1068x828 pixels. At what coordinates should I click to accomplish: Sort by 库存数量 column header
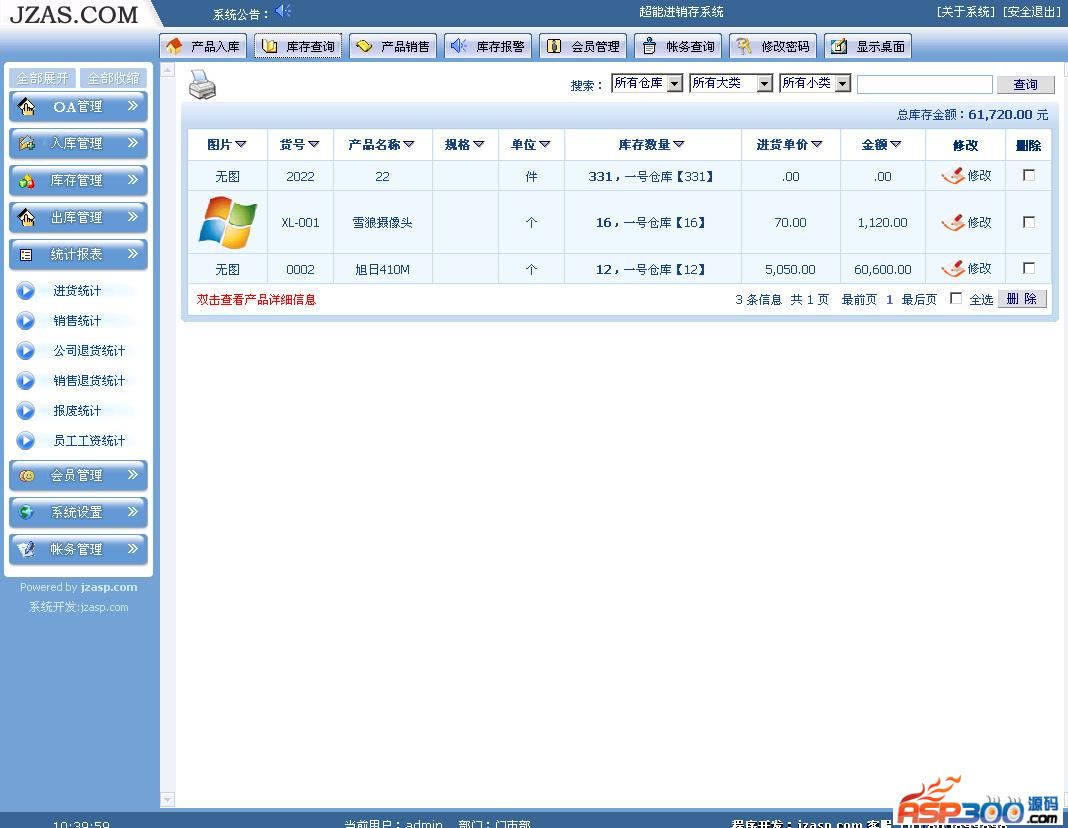coord(652,144)
